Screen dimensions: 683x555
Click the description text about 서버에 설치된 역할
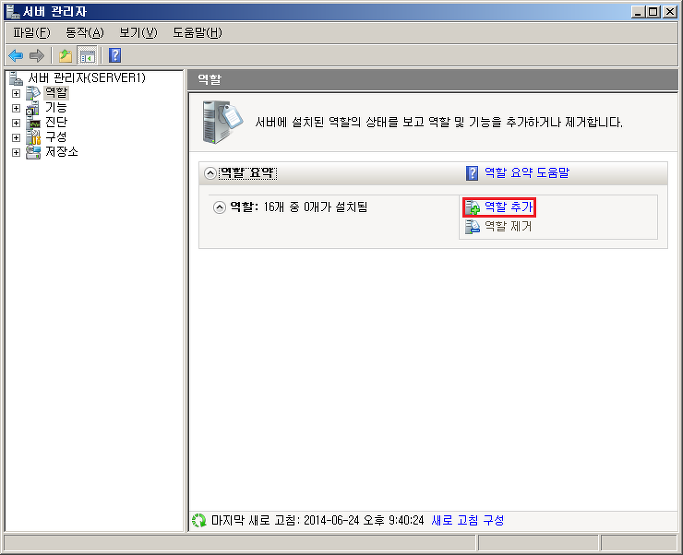click(x=439, y=122)
